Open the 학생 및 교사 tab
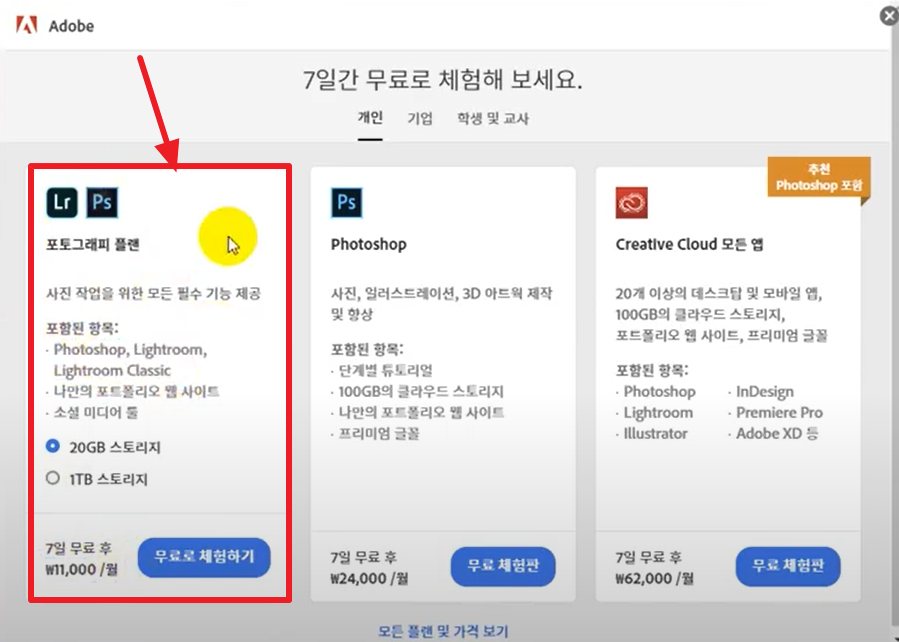 pos(493,119)
